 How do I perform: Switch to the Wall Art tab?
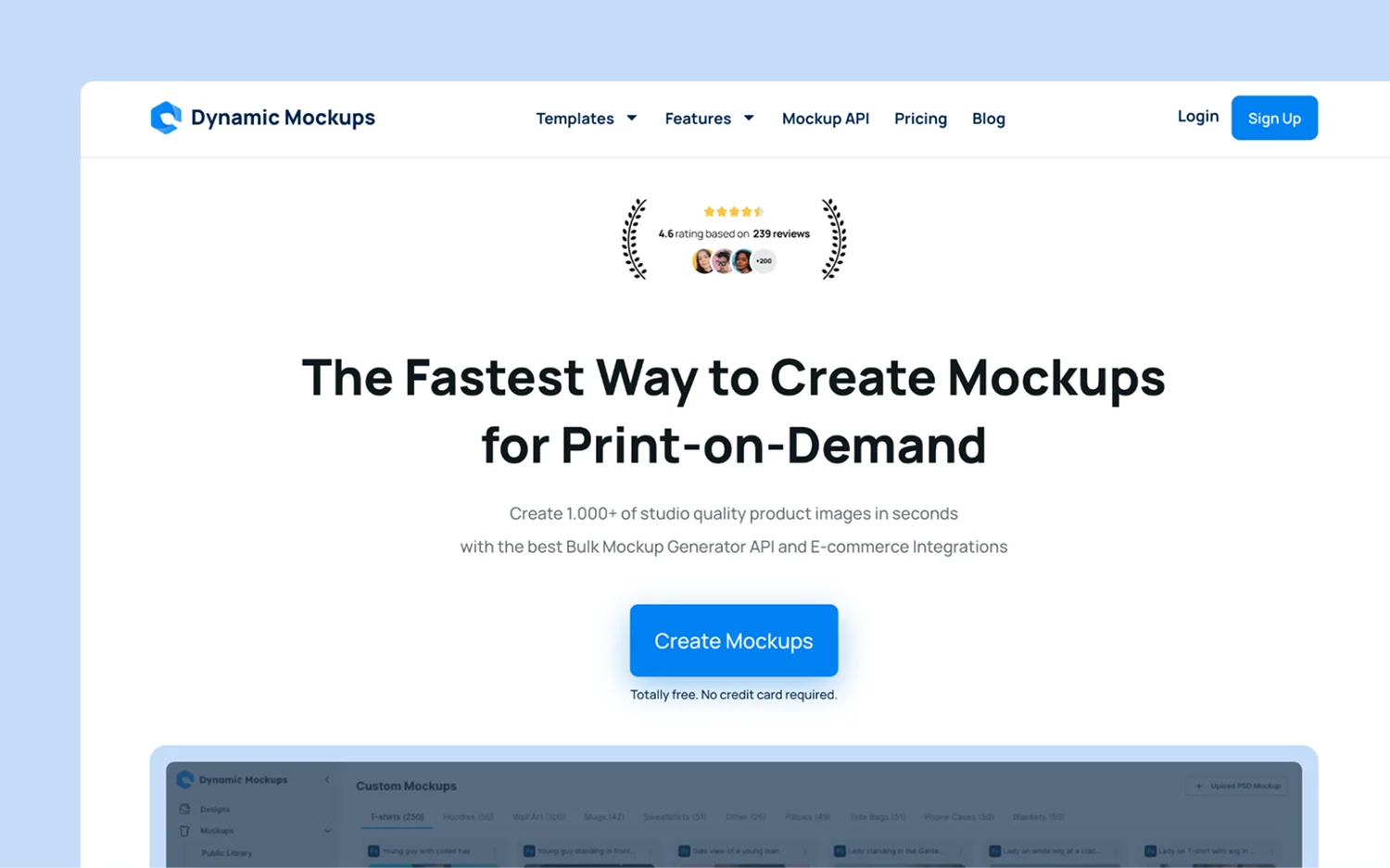tap(538, 817)
